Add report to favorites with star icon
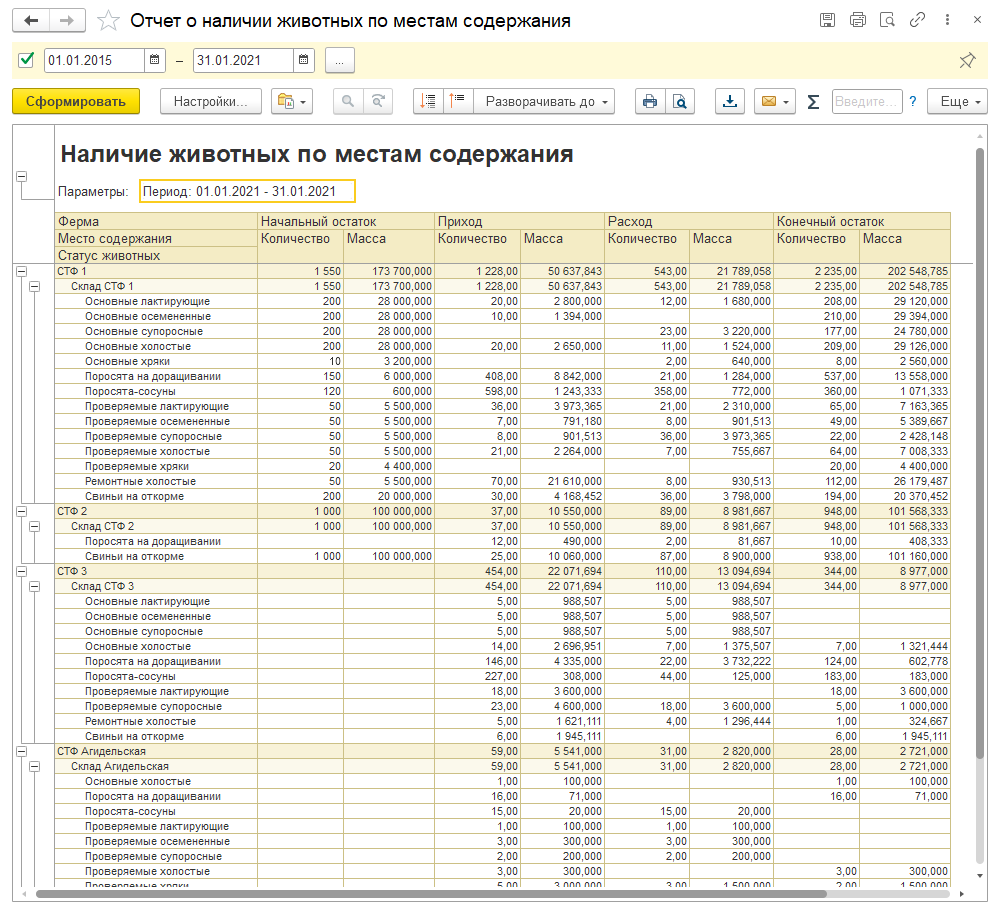 click(109, 21)
